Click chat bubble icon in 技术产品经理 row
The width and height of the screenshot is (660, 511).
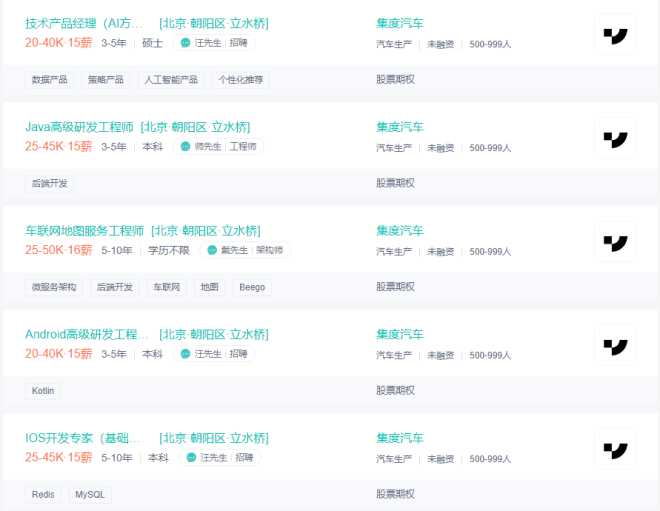point(185,43)
